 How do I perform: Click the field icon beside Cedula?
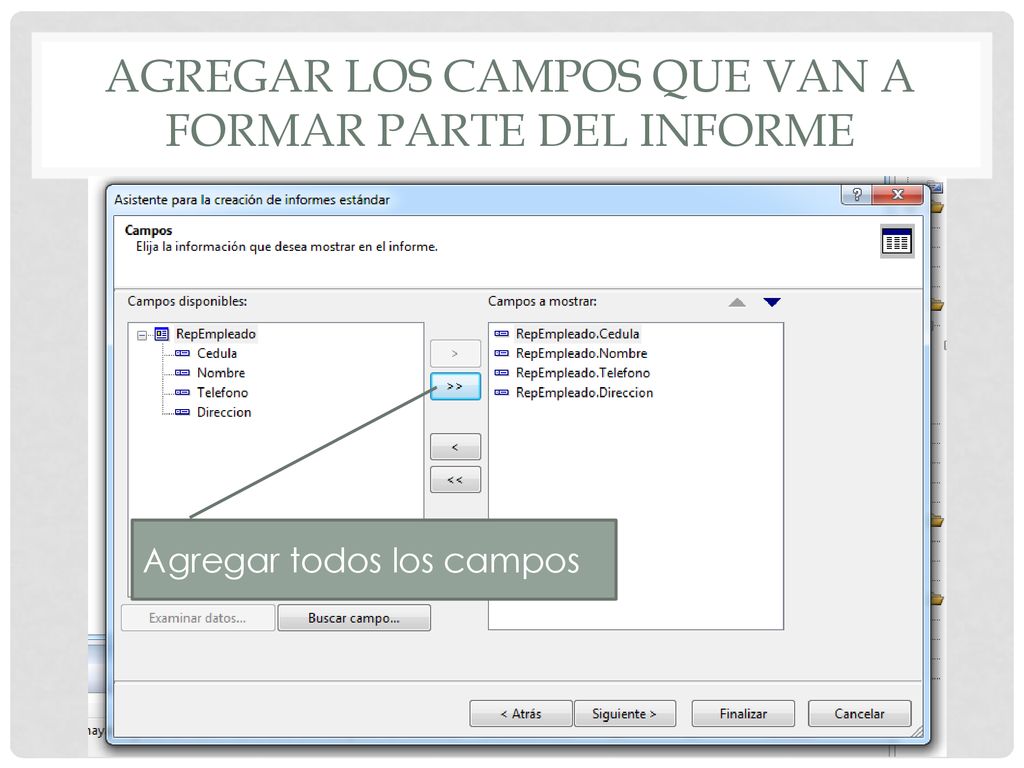coord(182,353)
